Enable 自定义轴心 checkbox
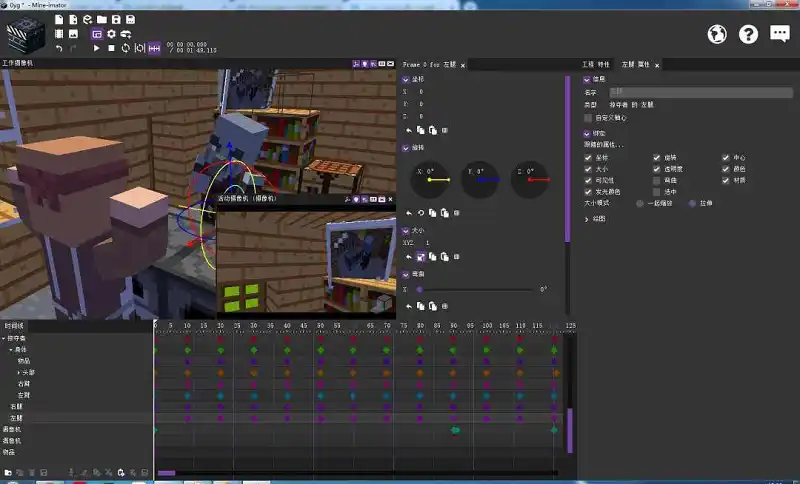Screen dimensions: 800x484 tap(588, 118)
